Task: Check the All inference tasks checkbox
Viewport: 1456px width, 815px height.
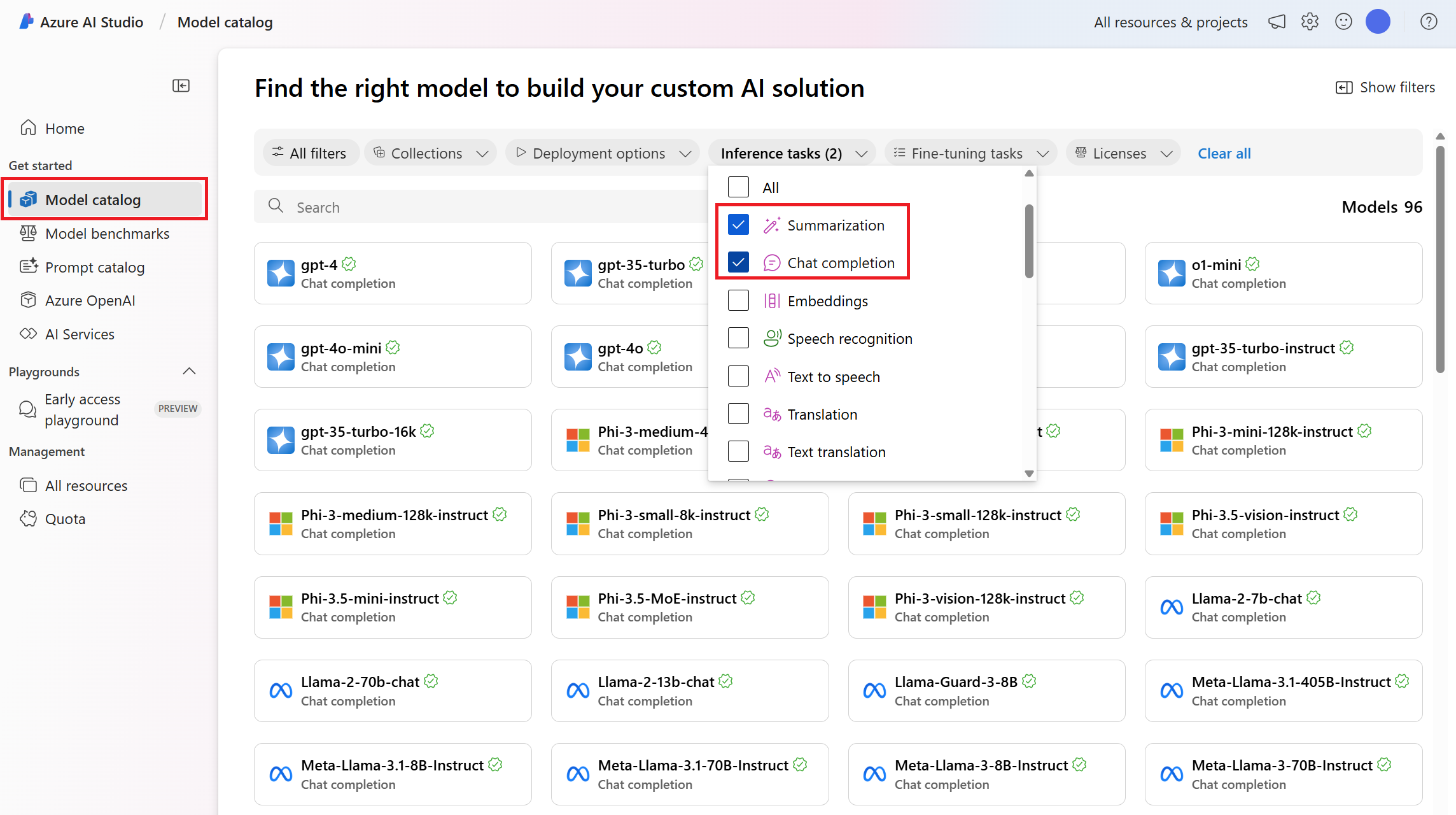Action: click(738, 187)
